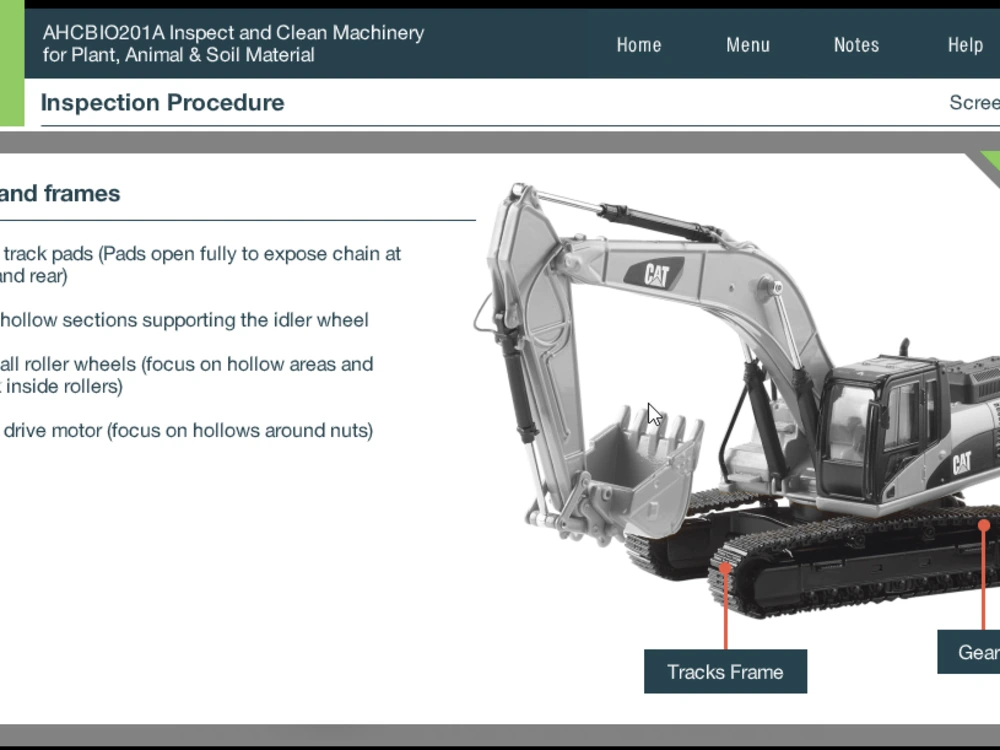Select the Gear red hotspot dot on track

[x=983, y=526]
